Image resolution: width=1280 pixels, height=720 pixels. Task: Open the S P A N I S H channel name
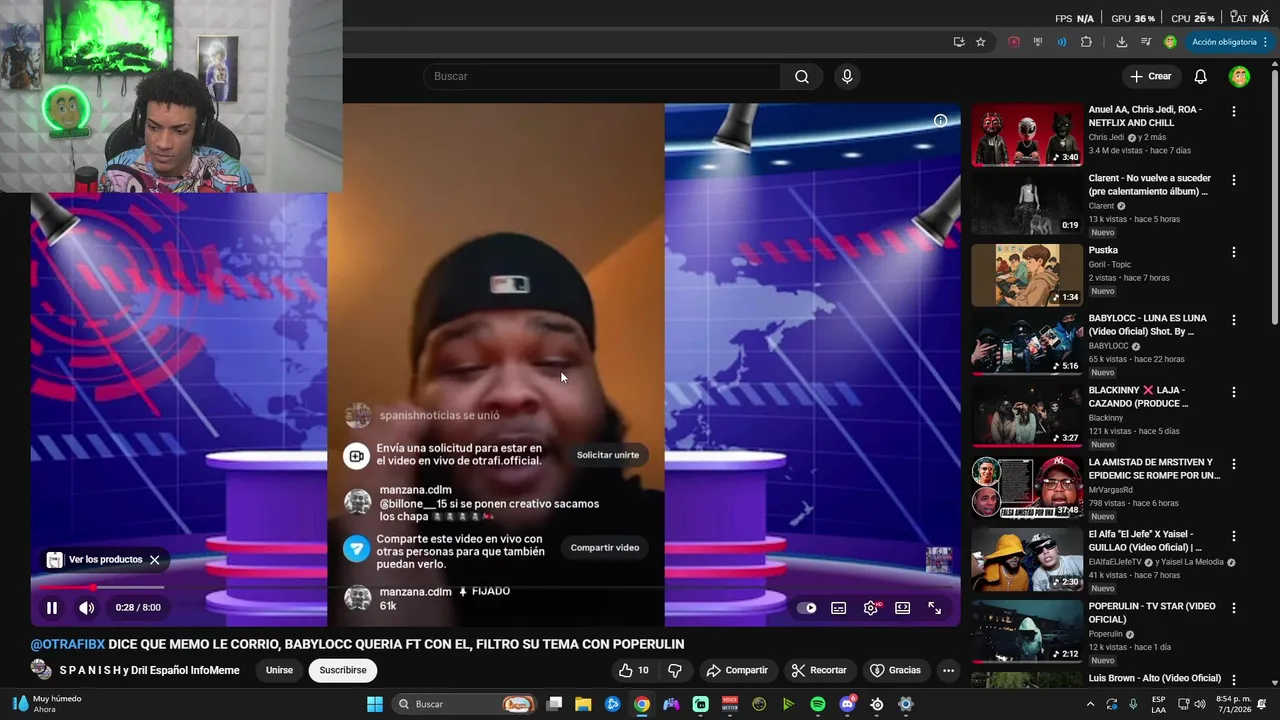point(149,670)
